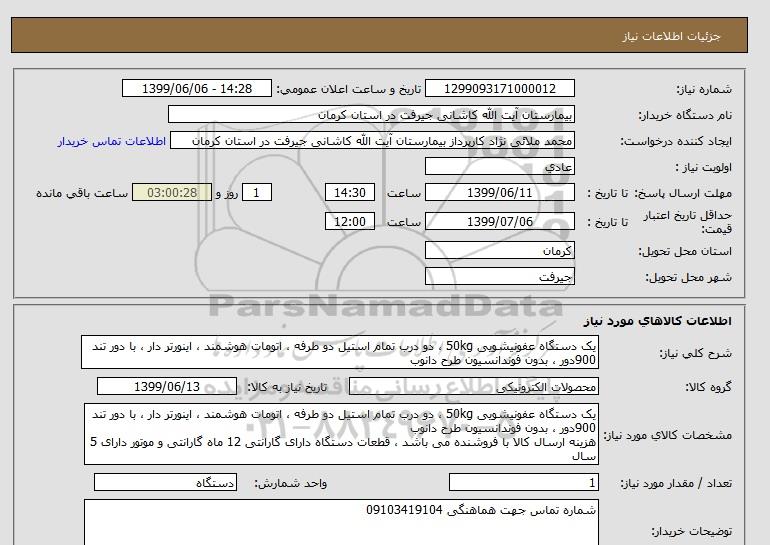Click the general need description text box
The image size is (770, 545).
[x=340, y=353]
